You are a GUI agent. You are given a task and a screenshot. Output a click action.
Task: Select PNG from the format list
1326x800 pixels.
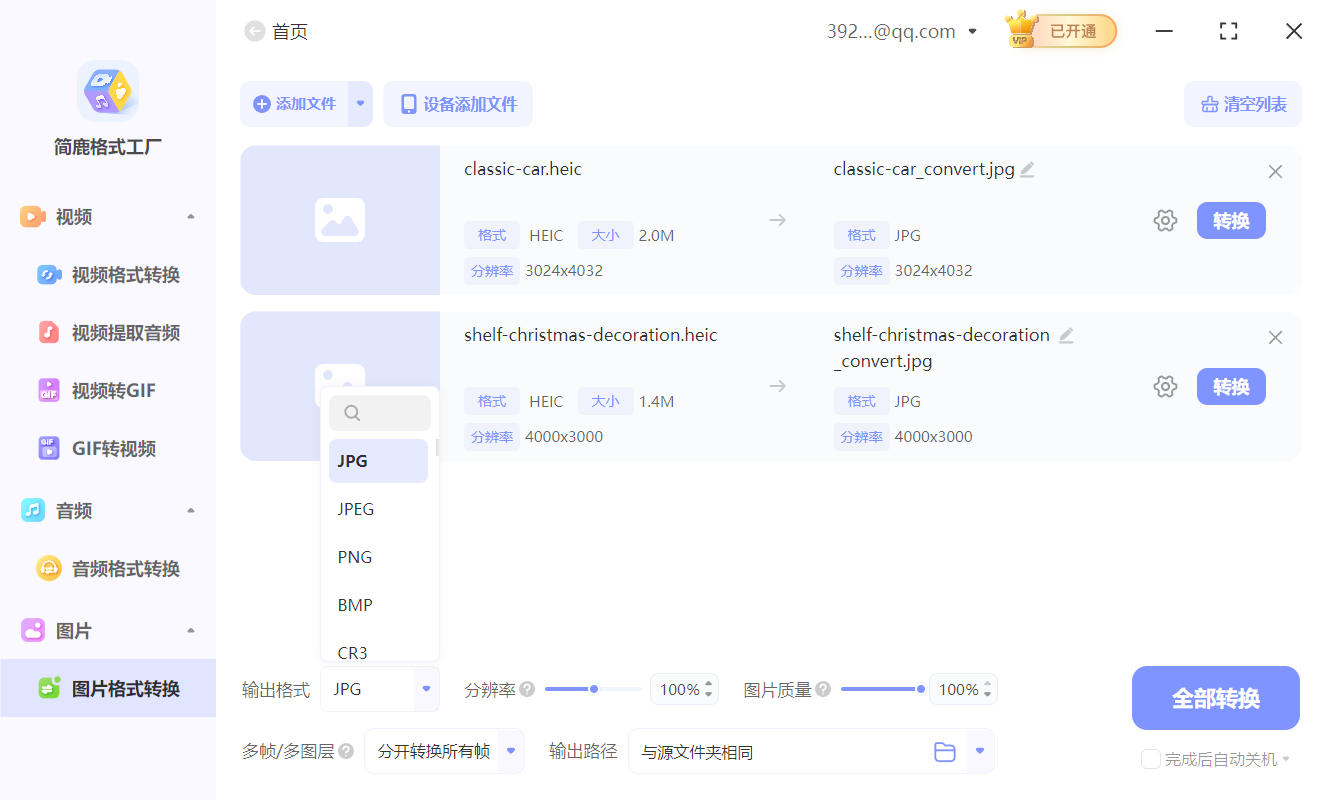(353, 556)
